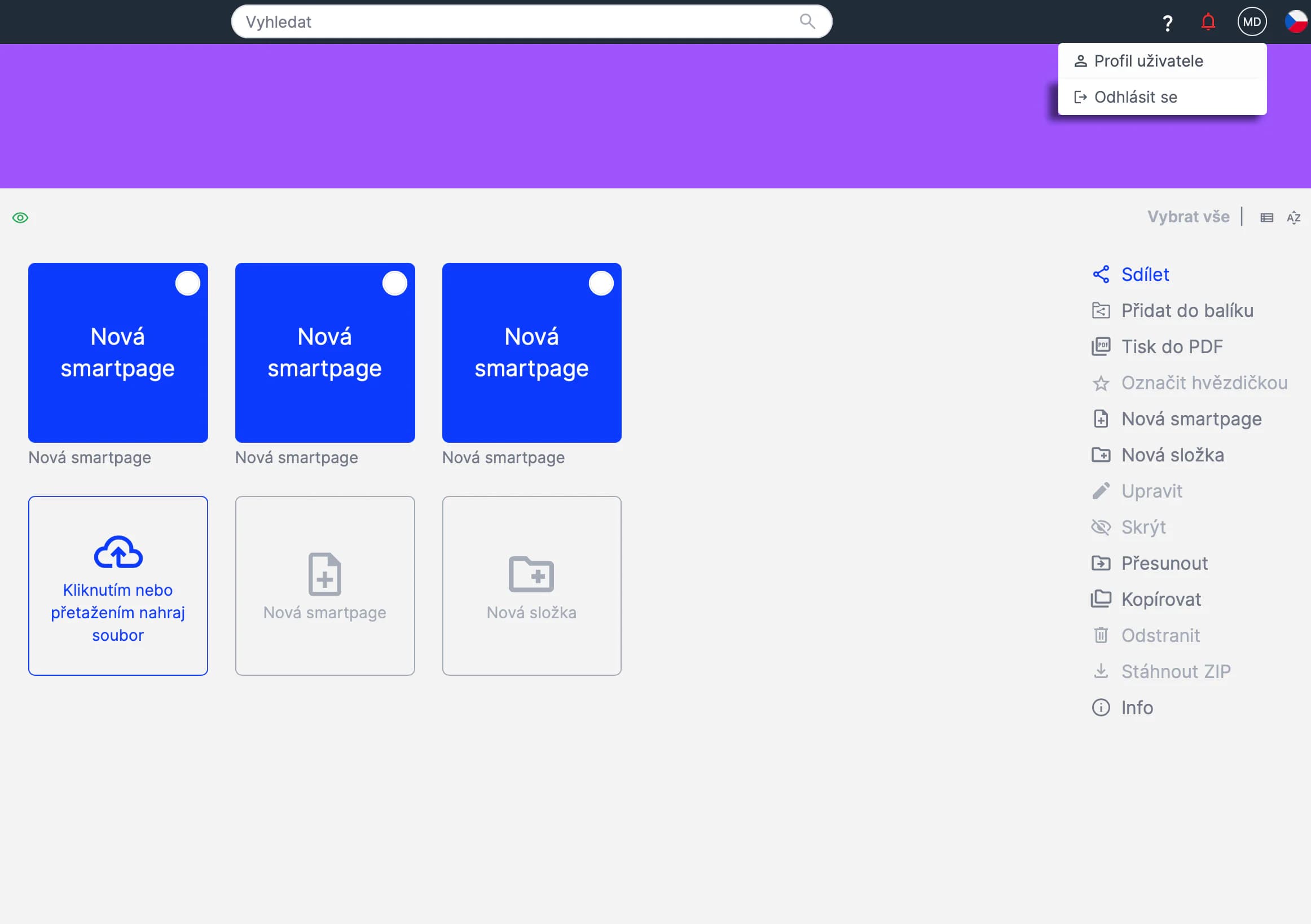Open the Czech flag language selector
This screenshot has height=924, width=1311.
[x=1296, y=22]
